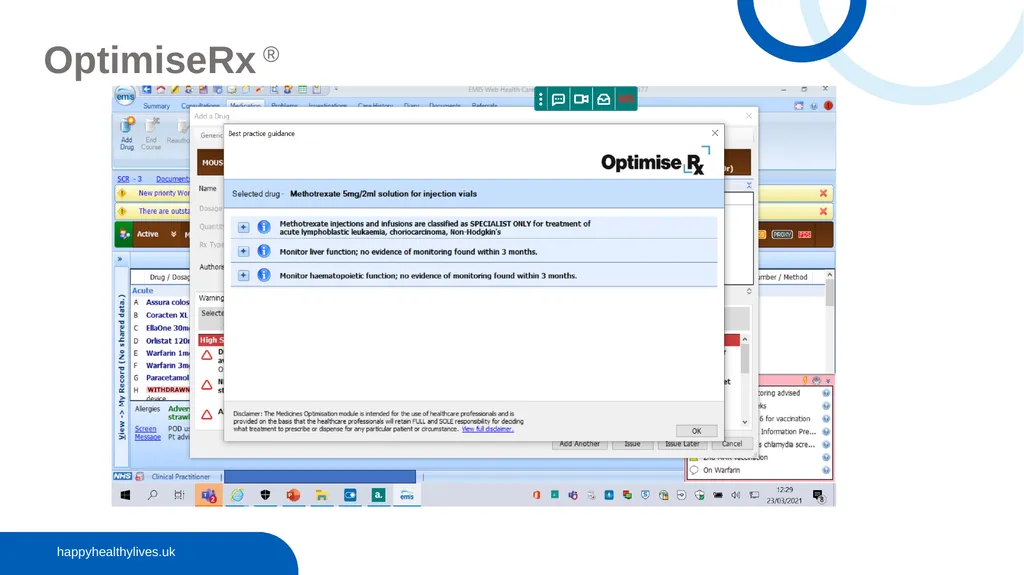Click Cancel in Add a Drug window
Image resolution: width=1024 pixels, height=575 pixels.
(x=731, y=444)
